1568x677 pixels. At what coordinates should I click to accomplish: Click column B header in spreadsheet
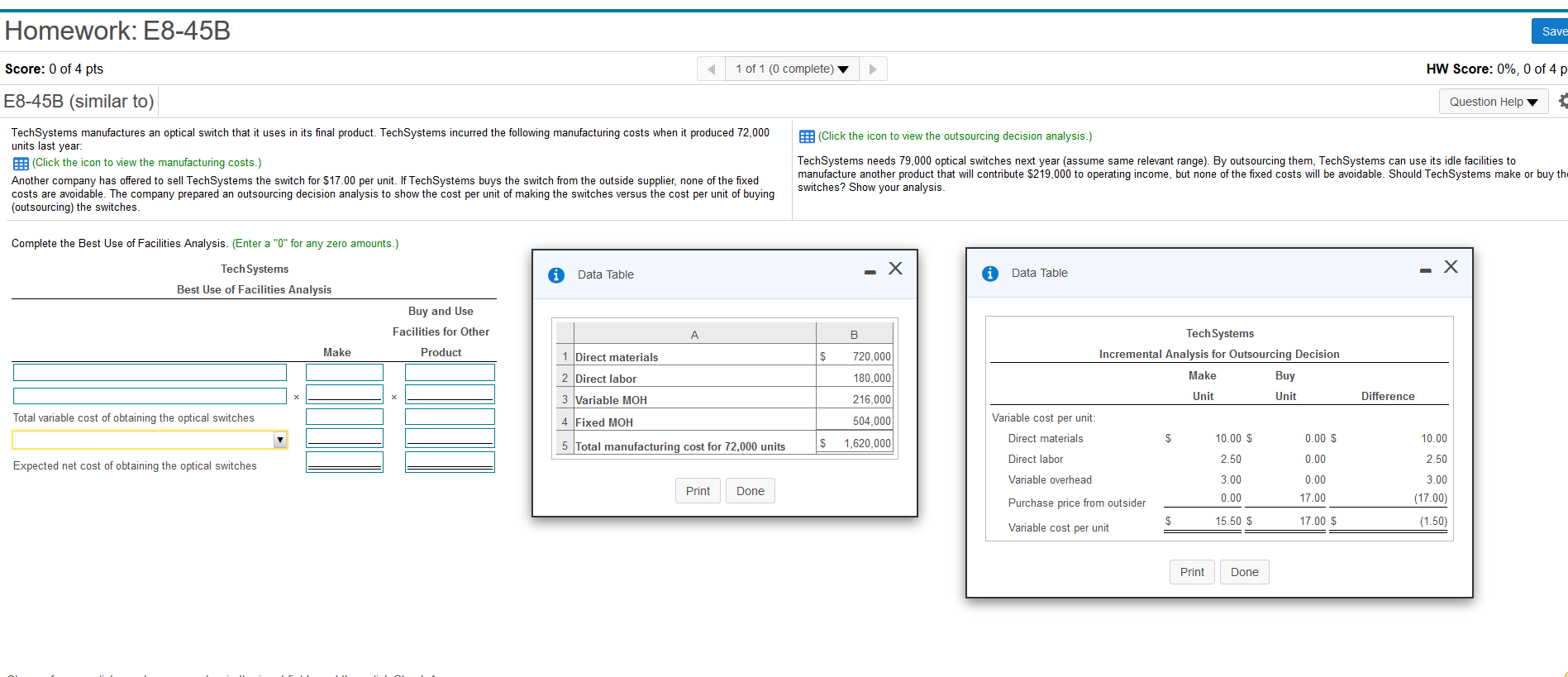855,334
